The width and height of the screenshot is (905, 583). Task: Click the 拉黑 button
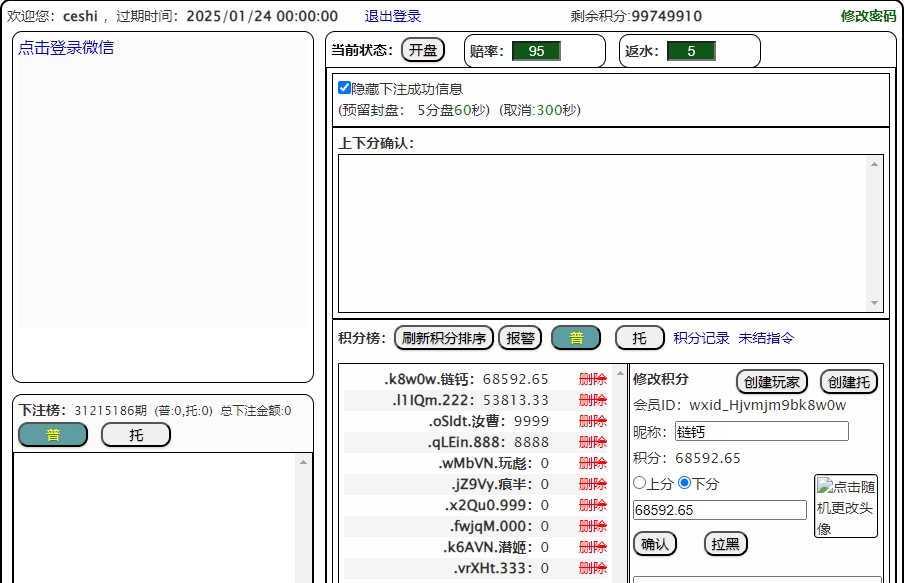726,544
